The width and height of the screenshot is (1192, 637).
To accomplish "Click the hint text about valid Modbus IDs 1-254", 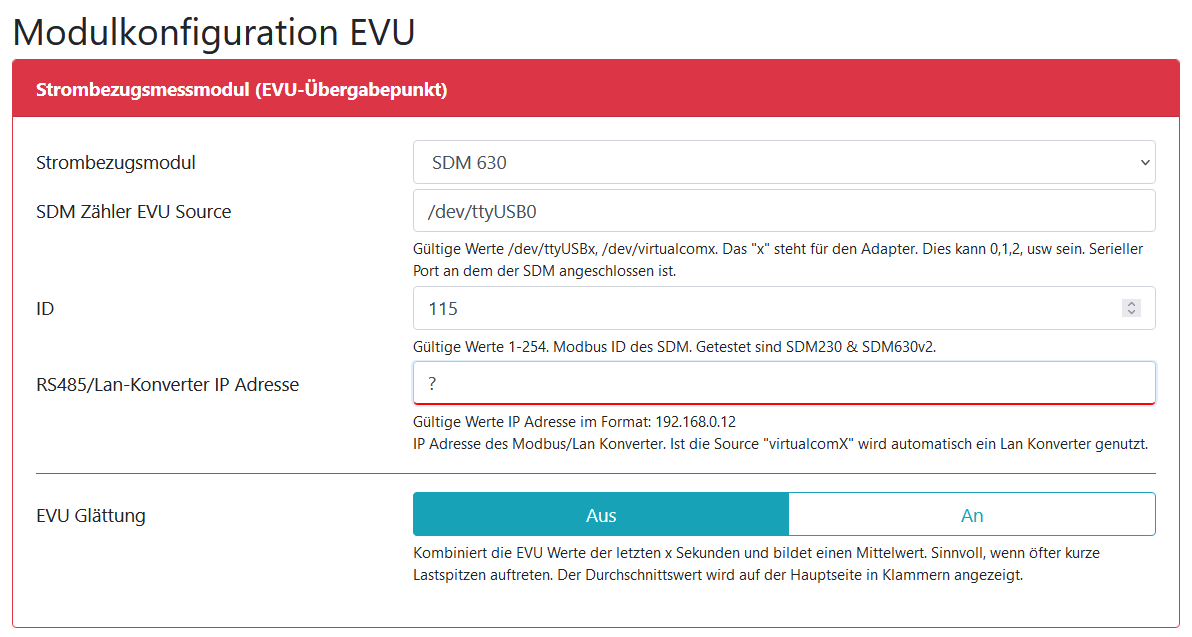I will click(674, 346).
